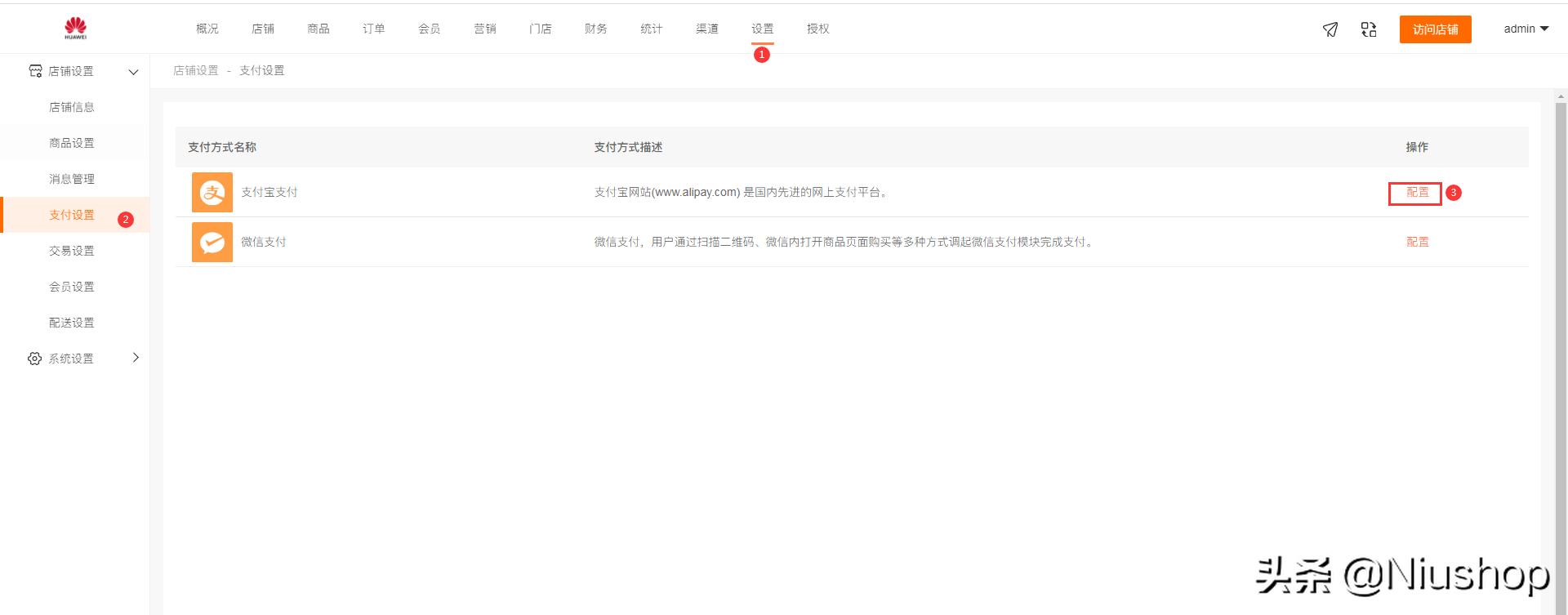Click the WeChat Pay description text

tap(844, 242)
